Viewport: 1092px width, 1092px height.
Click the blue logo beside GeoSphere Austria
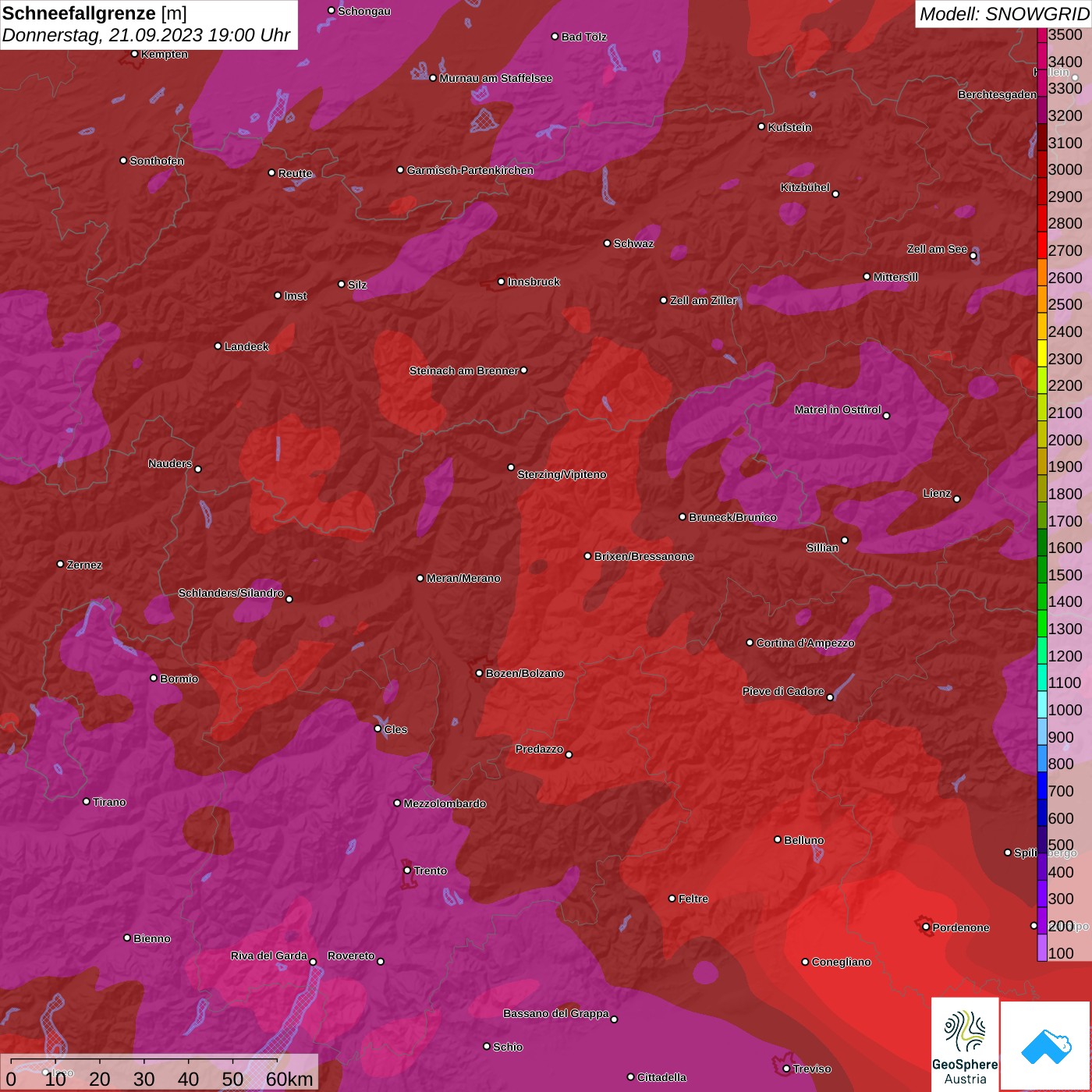1046,1047
